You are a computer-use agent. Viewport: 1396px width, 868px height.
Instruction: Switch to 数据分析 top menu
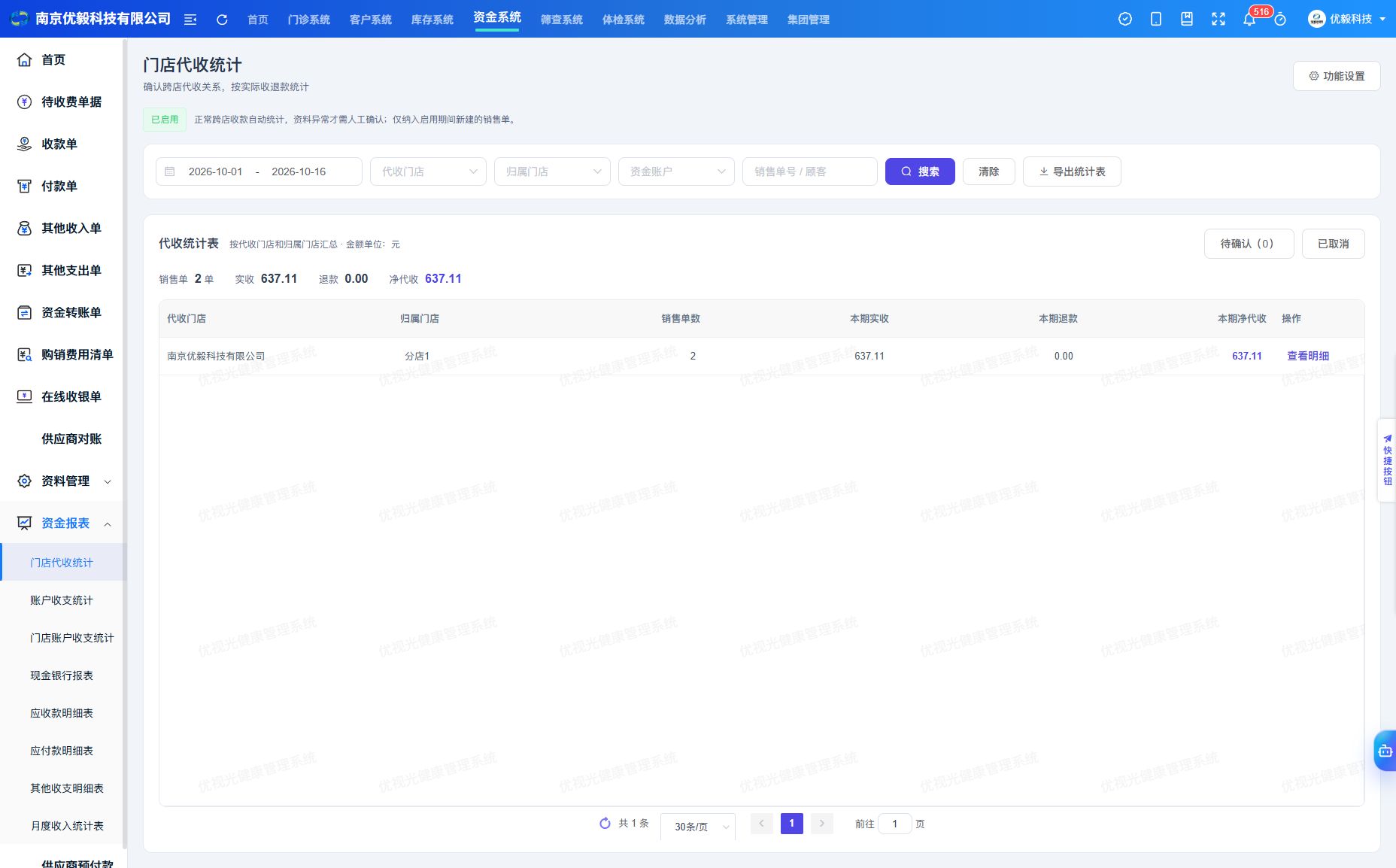click(685, 20)
